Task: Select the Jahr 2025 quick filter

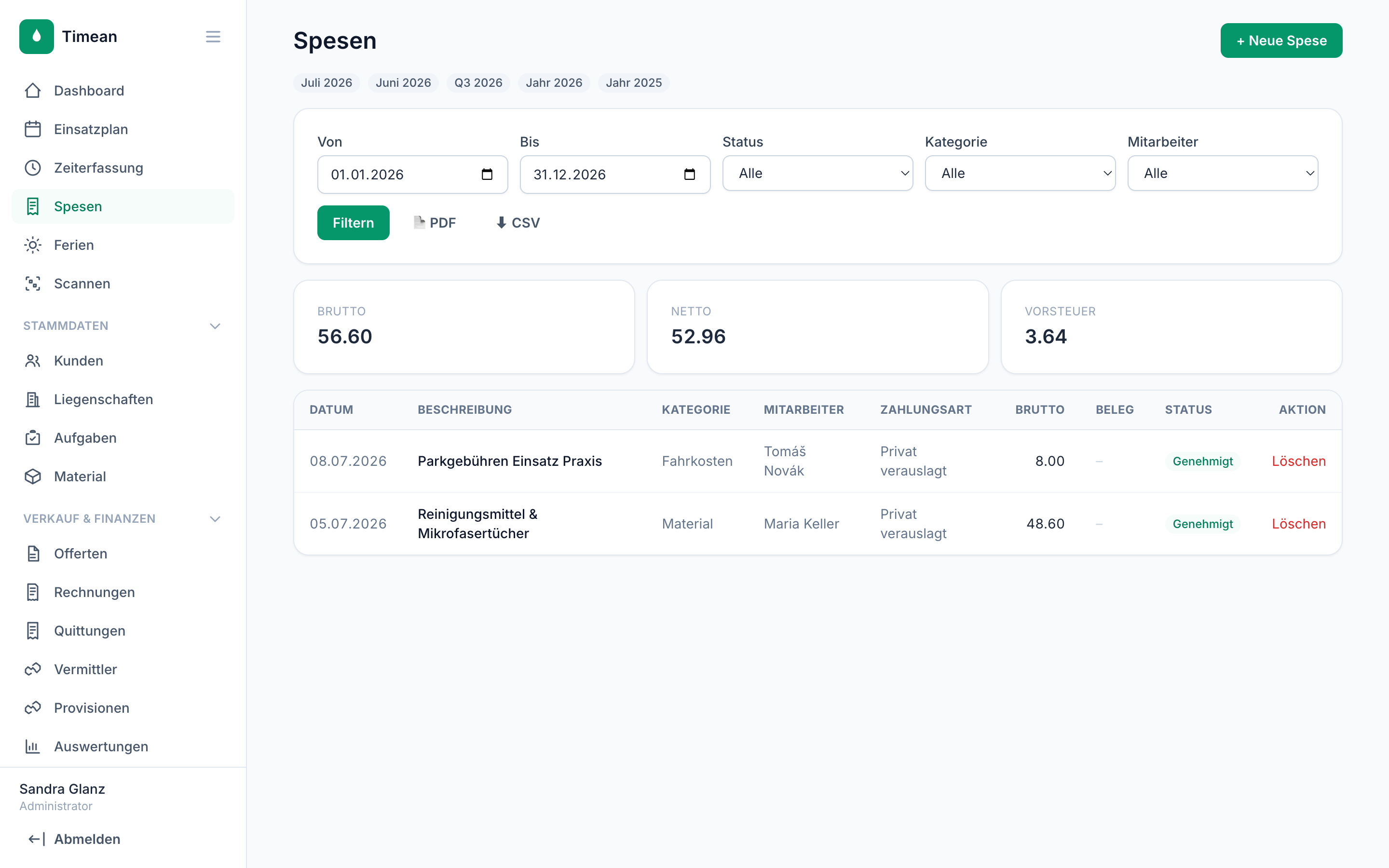Action: click(634, 82)
